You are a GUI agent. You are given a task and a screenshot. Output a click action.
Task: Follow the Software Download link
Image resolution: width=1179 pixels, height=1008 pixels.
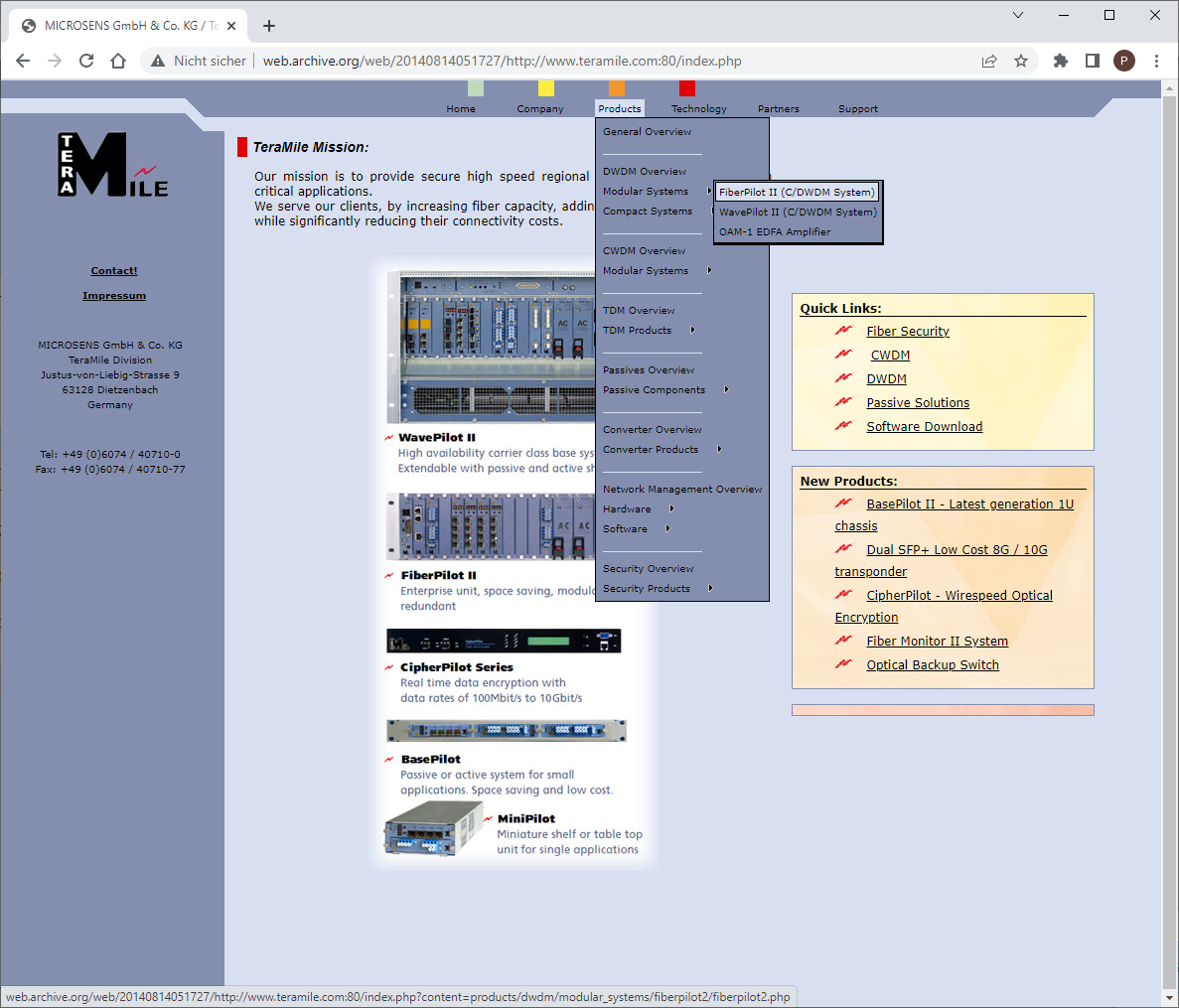pos(924,427)
